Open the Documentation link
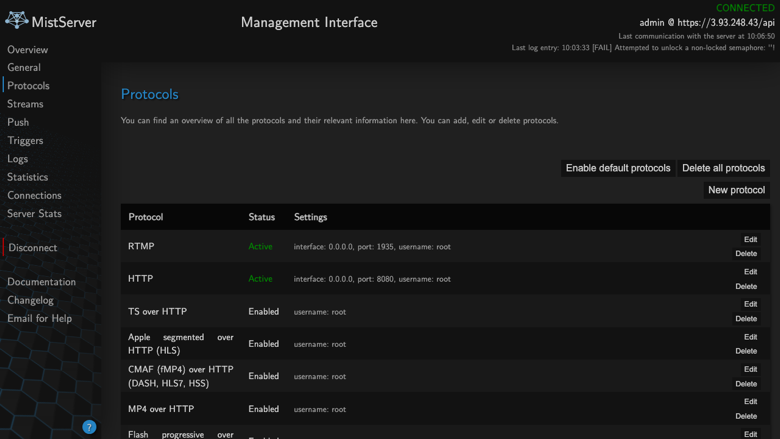Viewport: 780px width, 439px height. (x=41, y=282)
